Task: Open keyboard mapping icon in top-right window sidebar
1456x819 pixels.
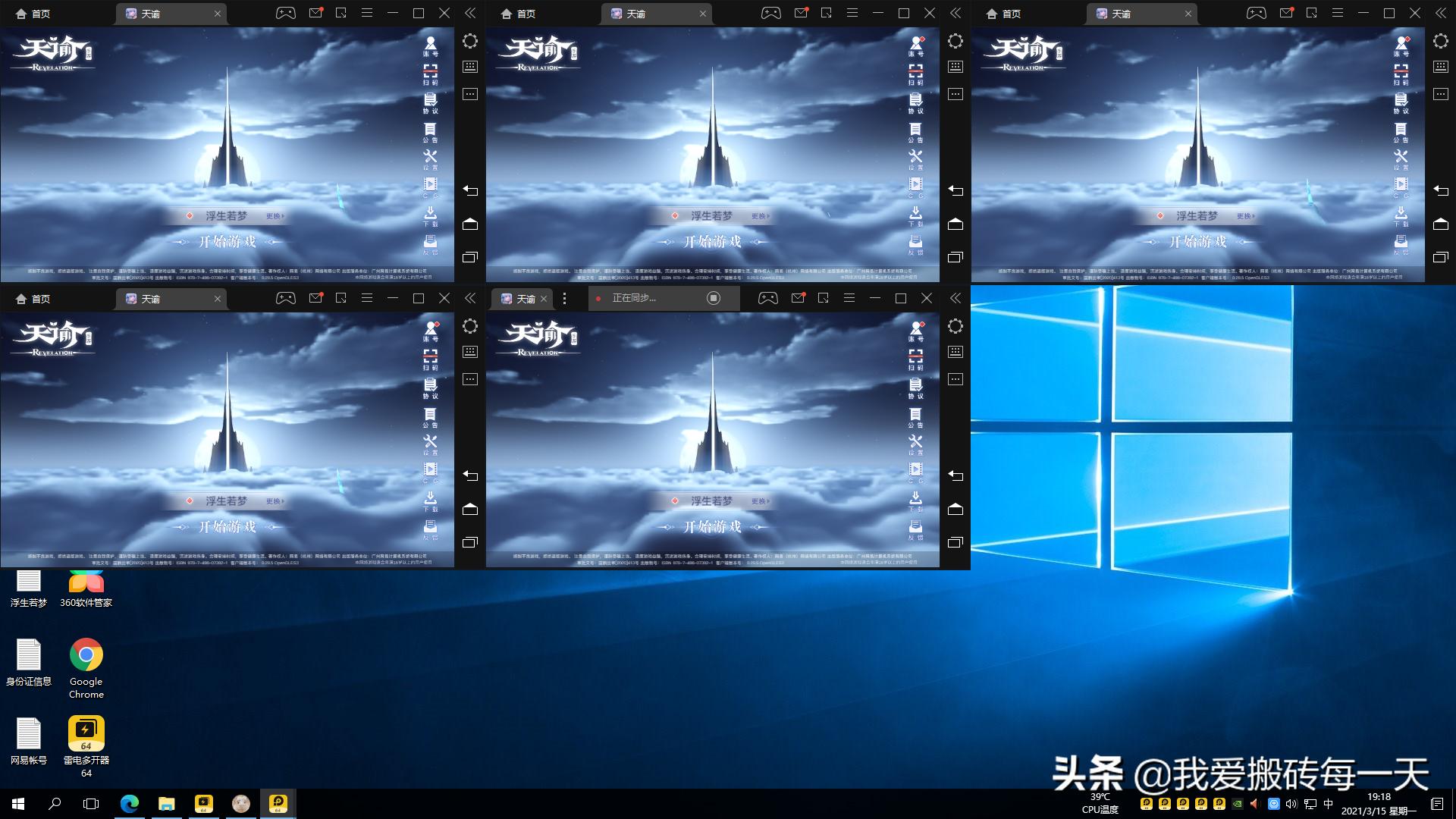Action: [1441, 67]
